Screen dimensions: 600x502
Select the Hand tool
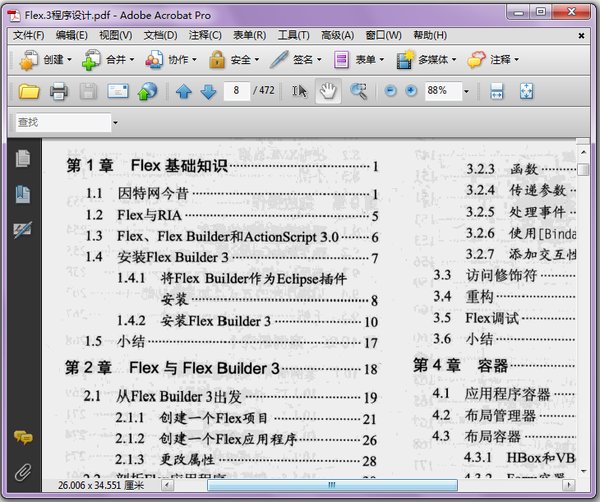tap(328, 91)
